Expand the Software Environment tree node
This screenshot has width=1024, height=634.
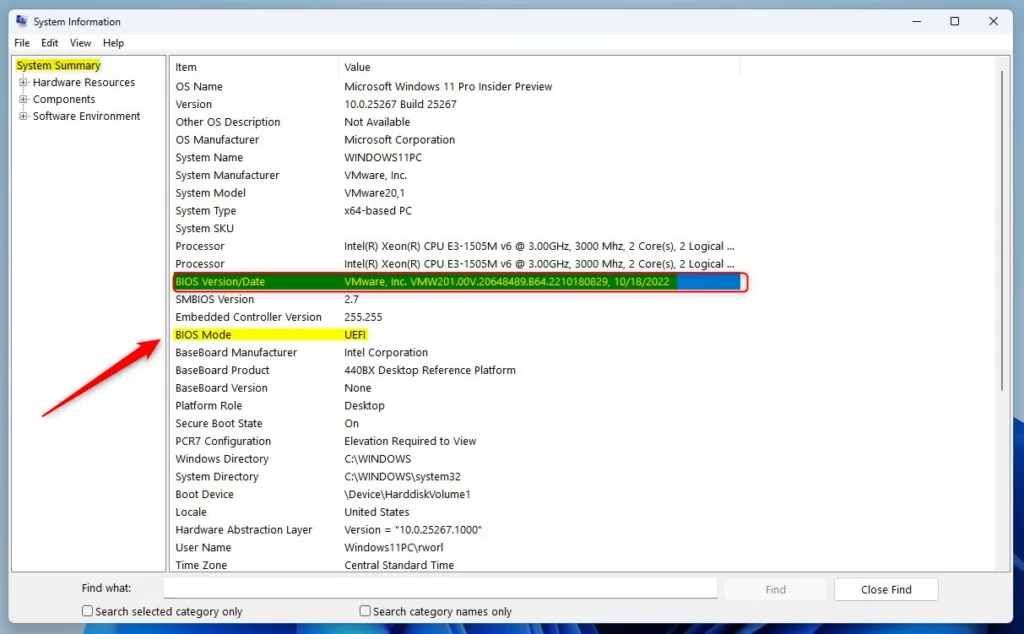(23, 117)
